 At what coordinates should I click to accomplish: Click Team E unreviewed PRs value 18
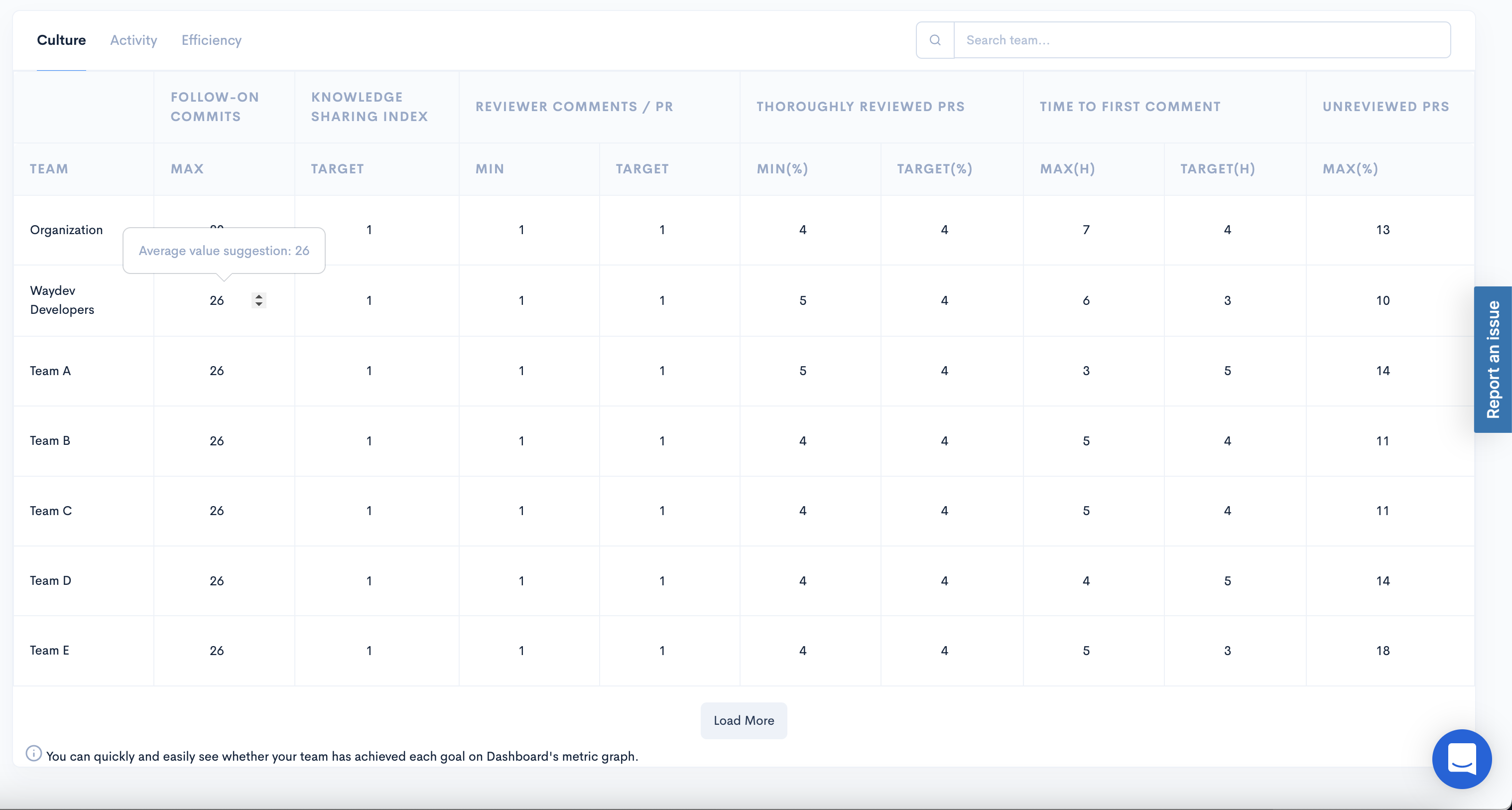point(1383,651)
